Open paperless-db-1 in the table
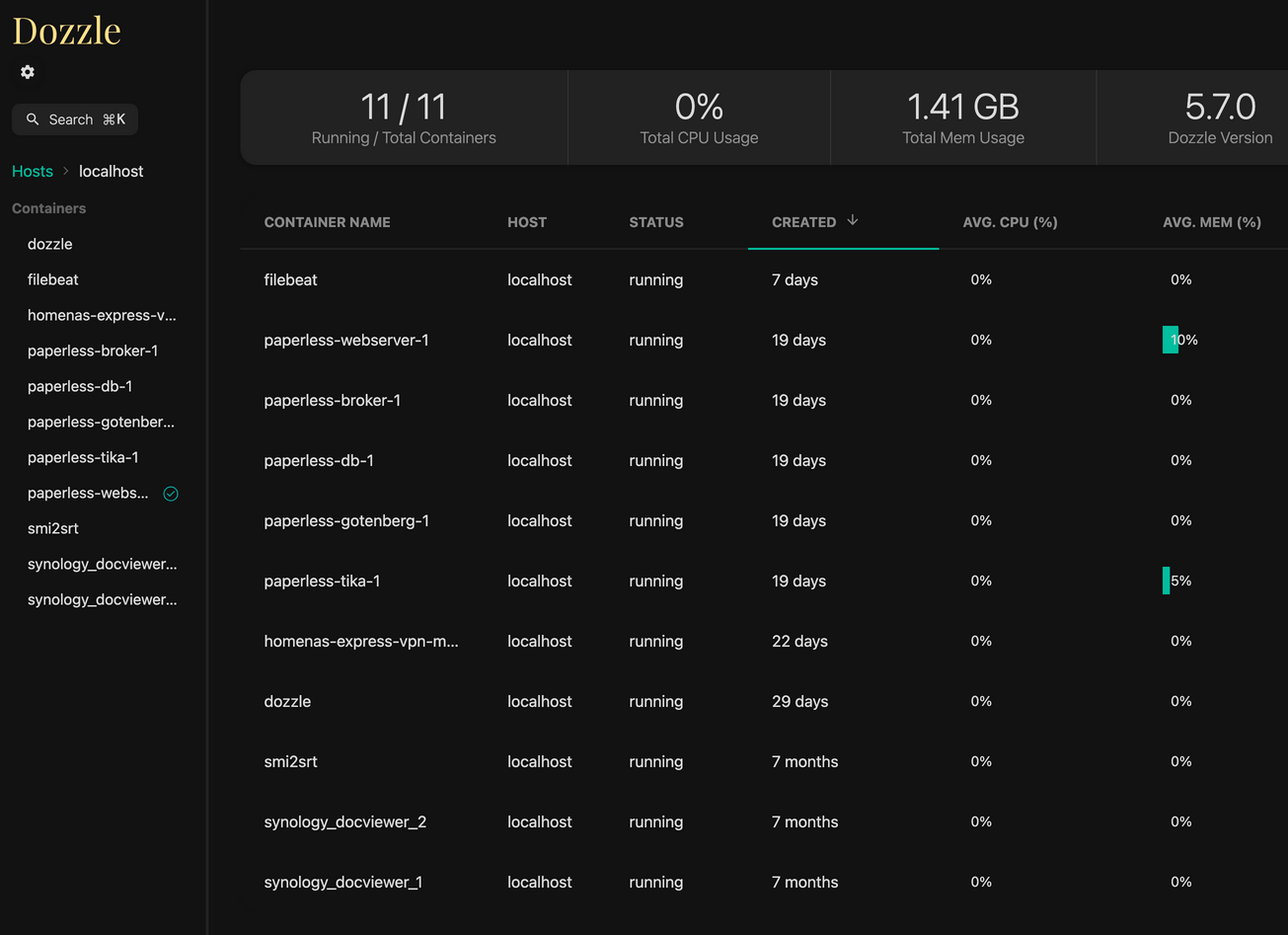1288x935 pixels. [x=319, y=460]
